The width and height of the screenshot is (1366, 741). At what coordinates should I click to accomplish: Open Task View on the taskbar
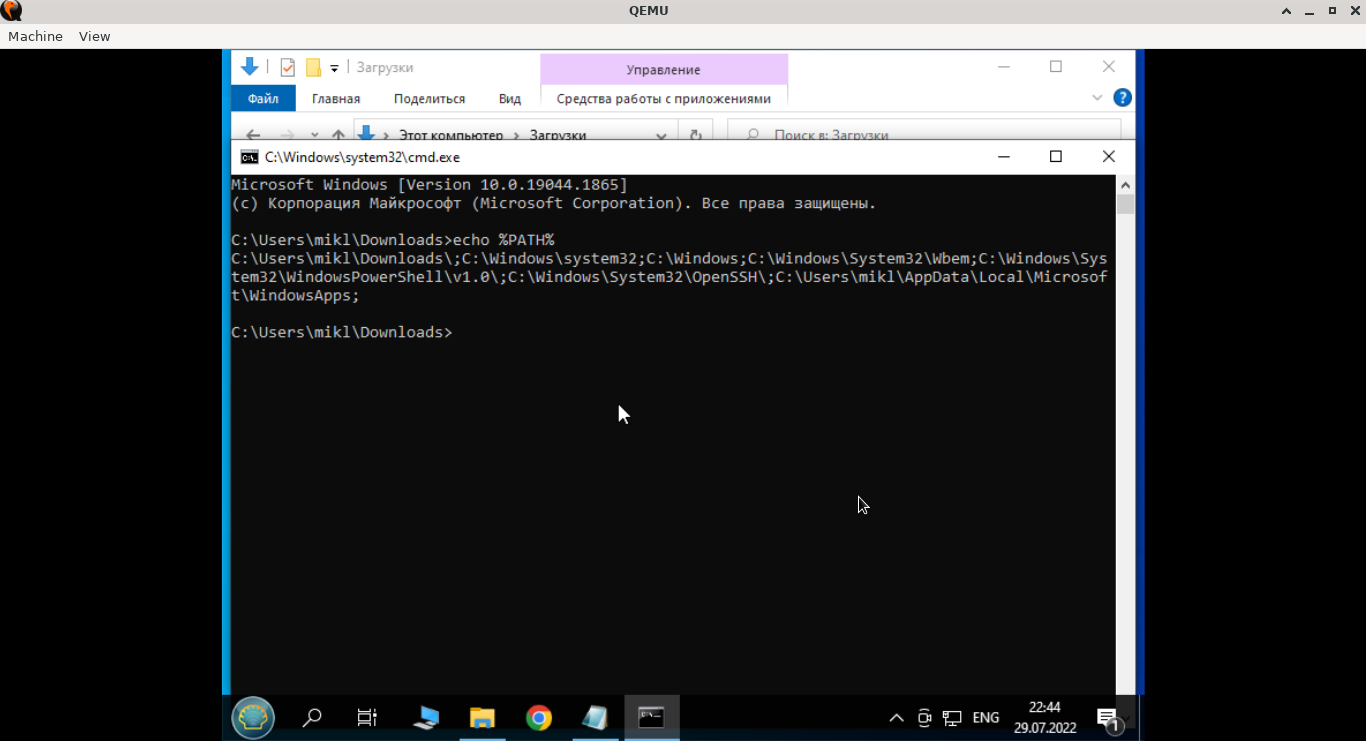pyautogui.click(x=367, y=717)
